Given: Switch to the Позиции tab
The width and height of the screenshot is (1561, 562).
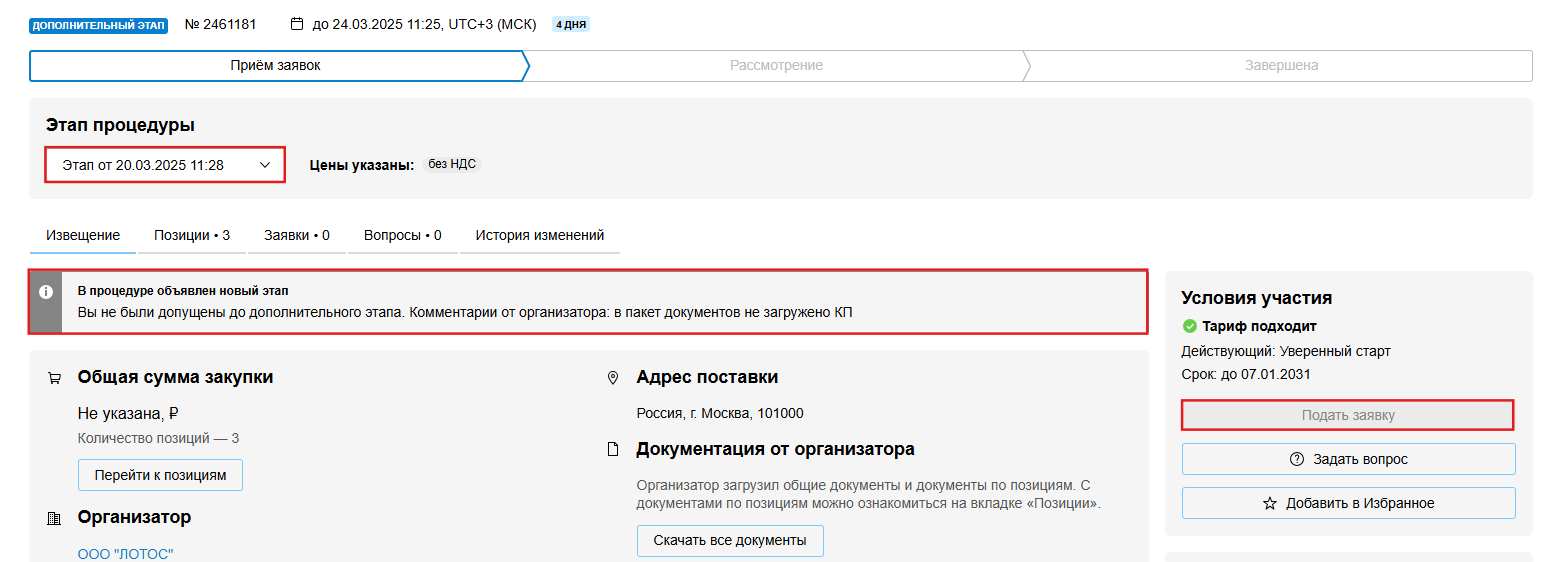Looking at the screenshot, I should point(192,236).
